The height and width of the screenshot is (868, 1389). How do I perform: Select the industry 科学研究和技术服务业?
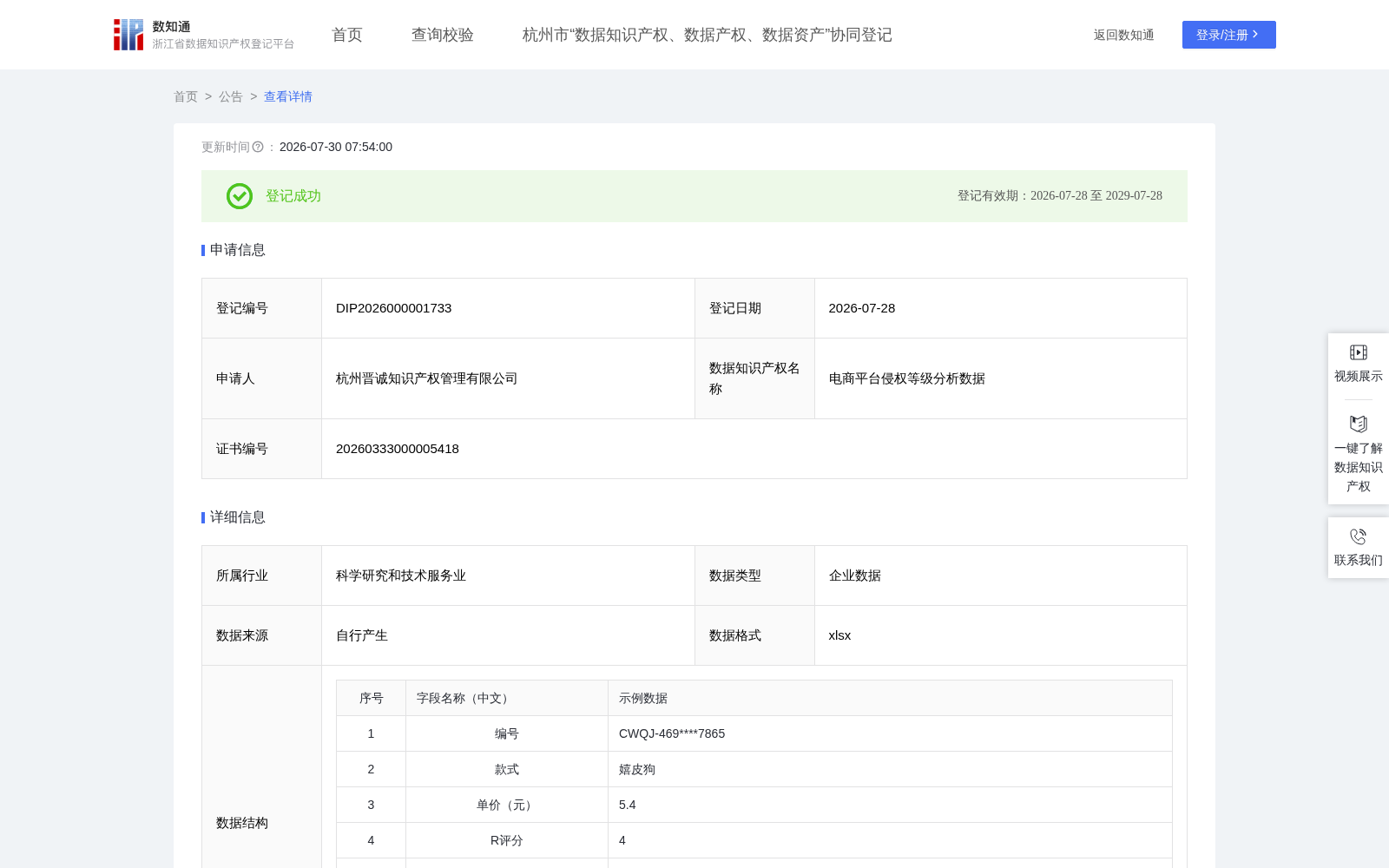pyautogui.click(x=401, y=575)
